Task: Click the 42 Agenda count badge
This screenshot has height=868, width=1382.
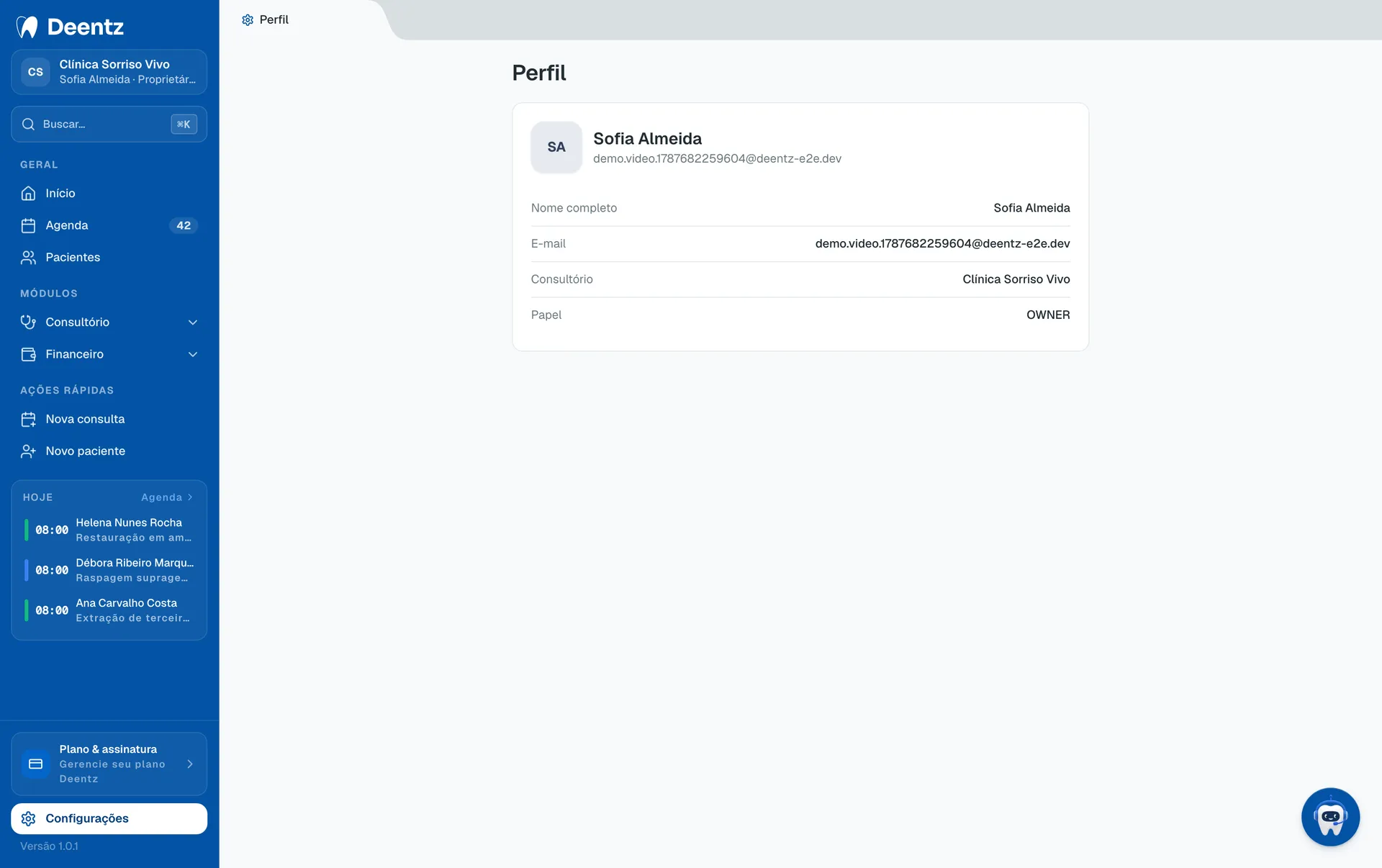Action: tap(184, 225)
